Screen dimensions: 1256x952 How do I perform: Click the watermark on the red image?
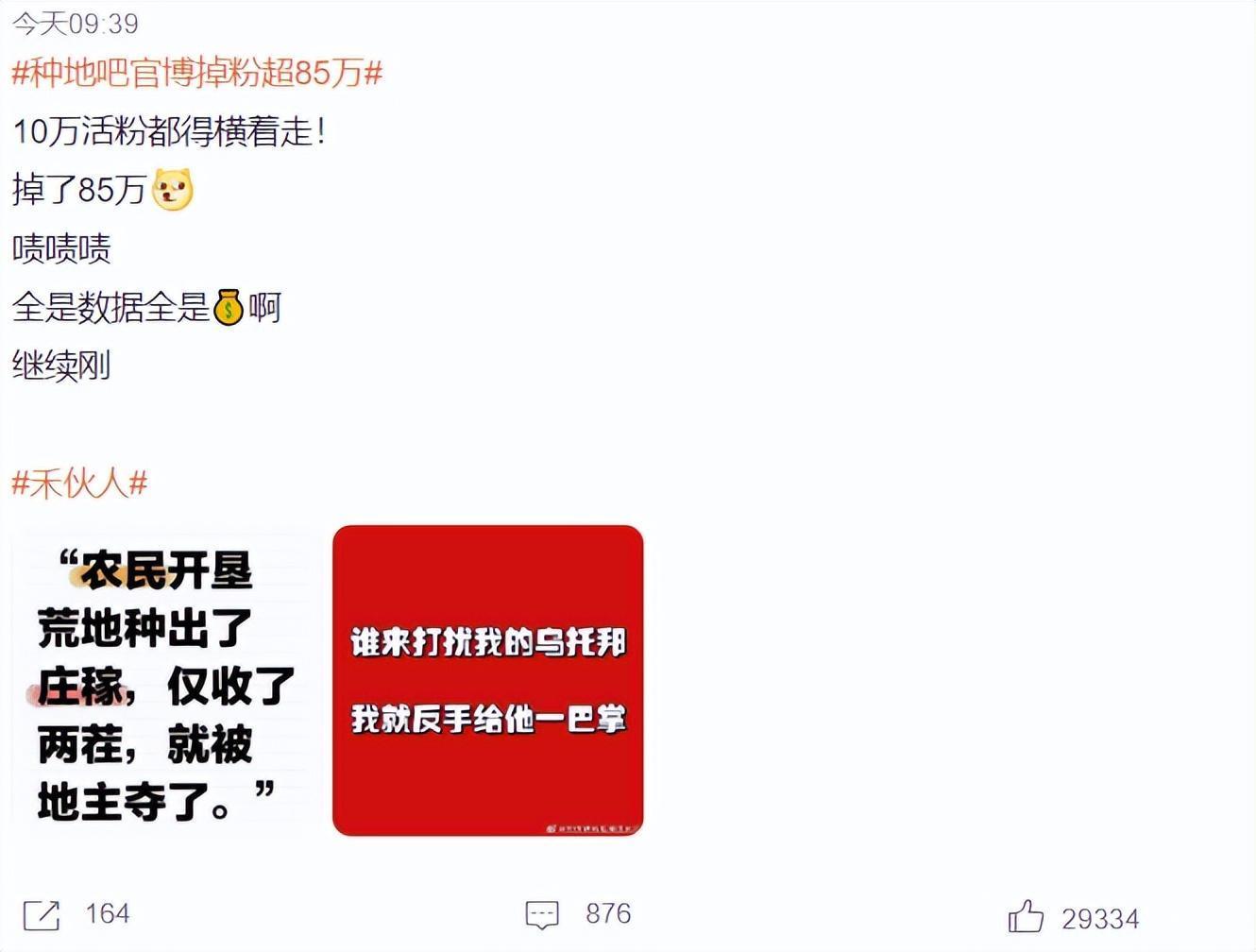[x=591, y=828]
